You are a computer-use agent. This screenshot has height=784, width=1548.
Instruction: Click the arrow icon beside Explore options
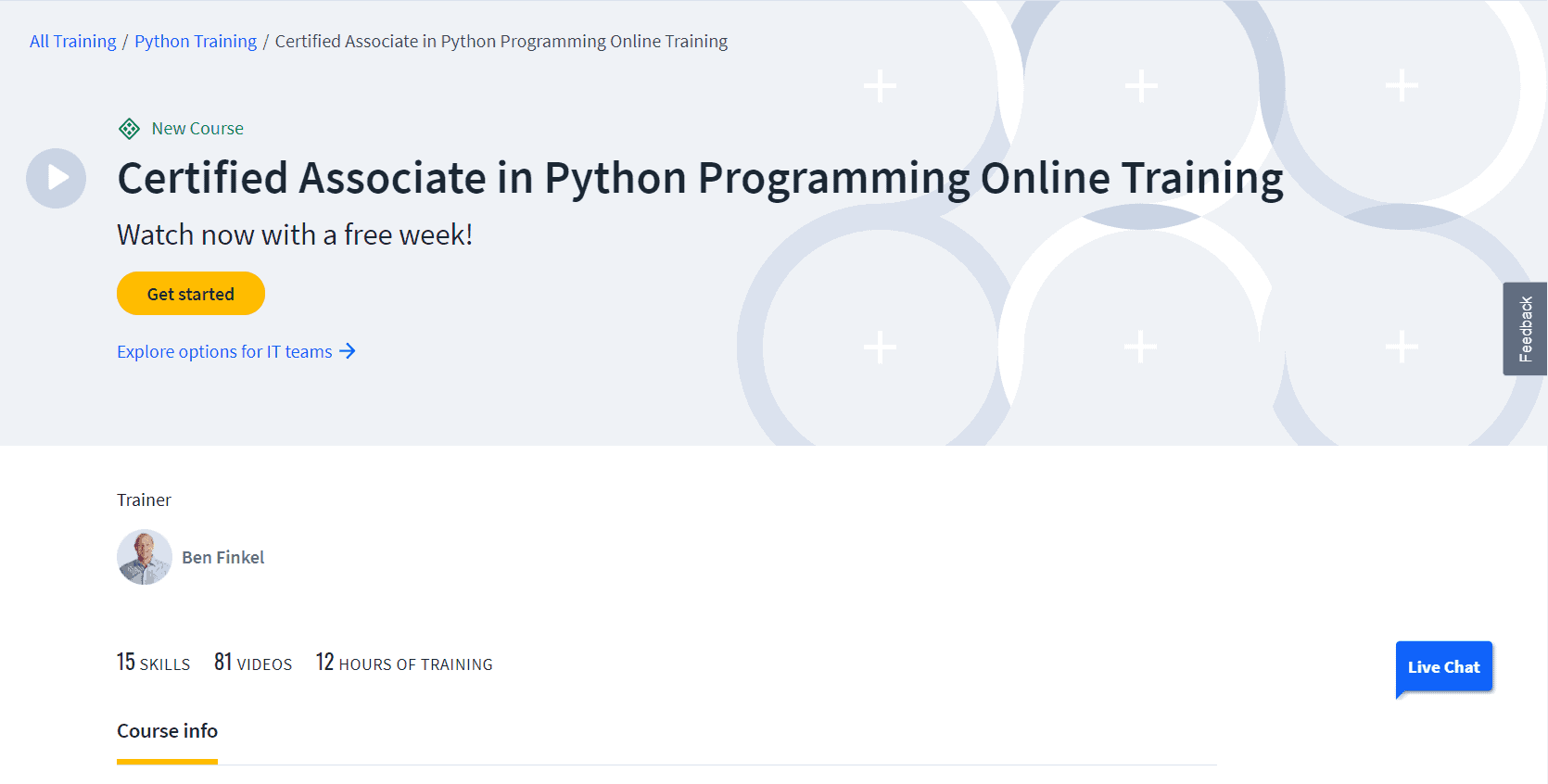click(x=348, y=351)
